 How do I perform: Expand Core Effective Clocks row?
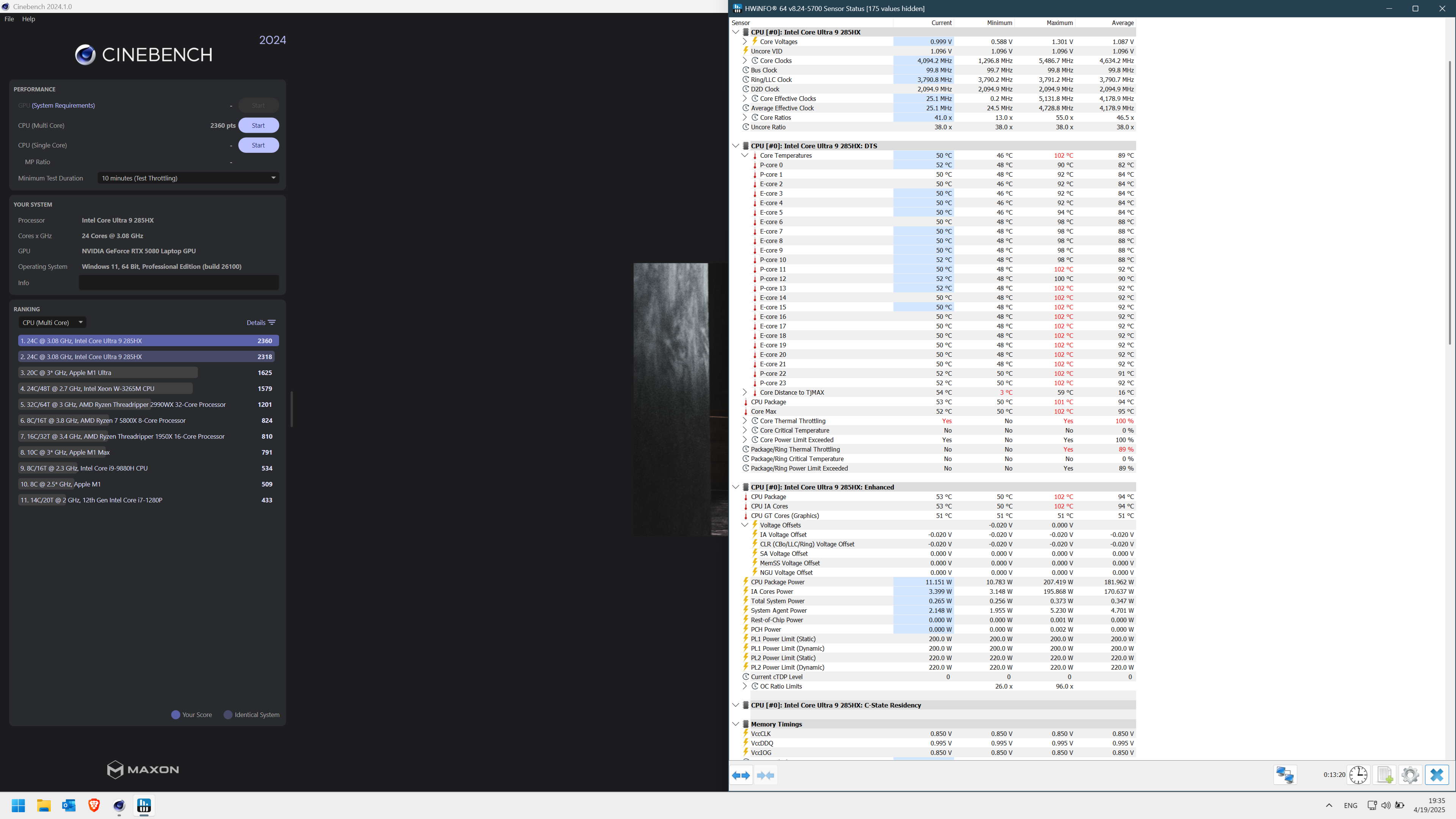coord(744,98)
